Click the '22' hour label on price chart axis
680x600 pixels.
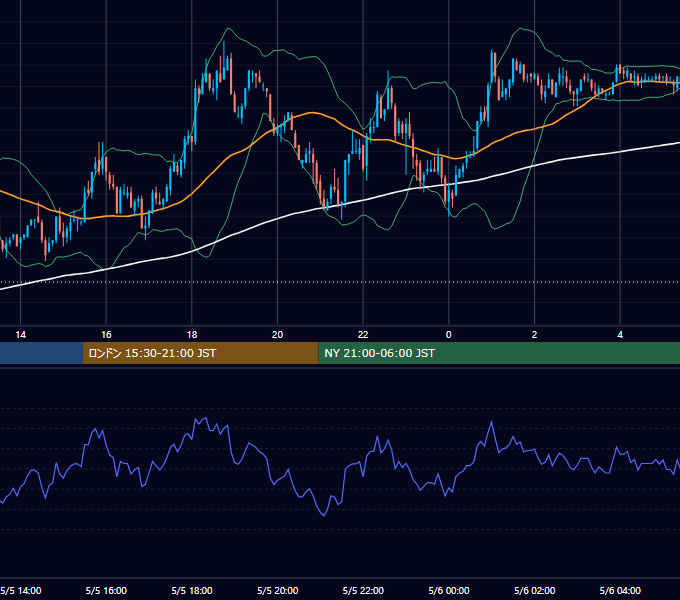363,335
